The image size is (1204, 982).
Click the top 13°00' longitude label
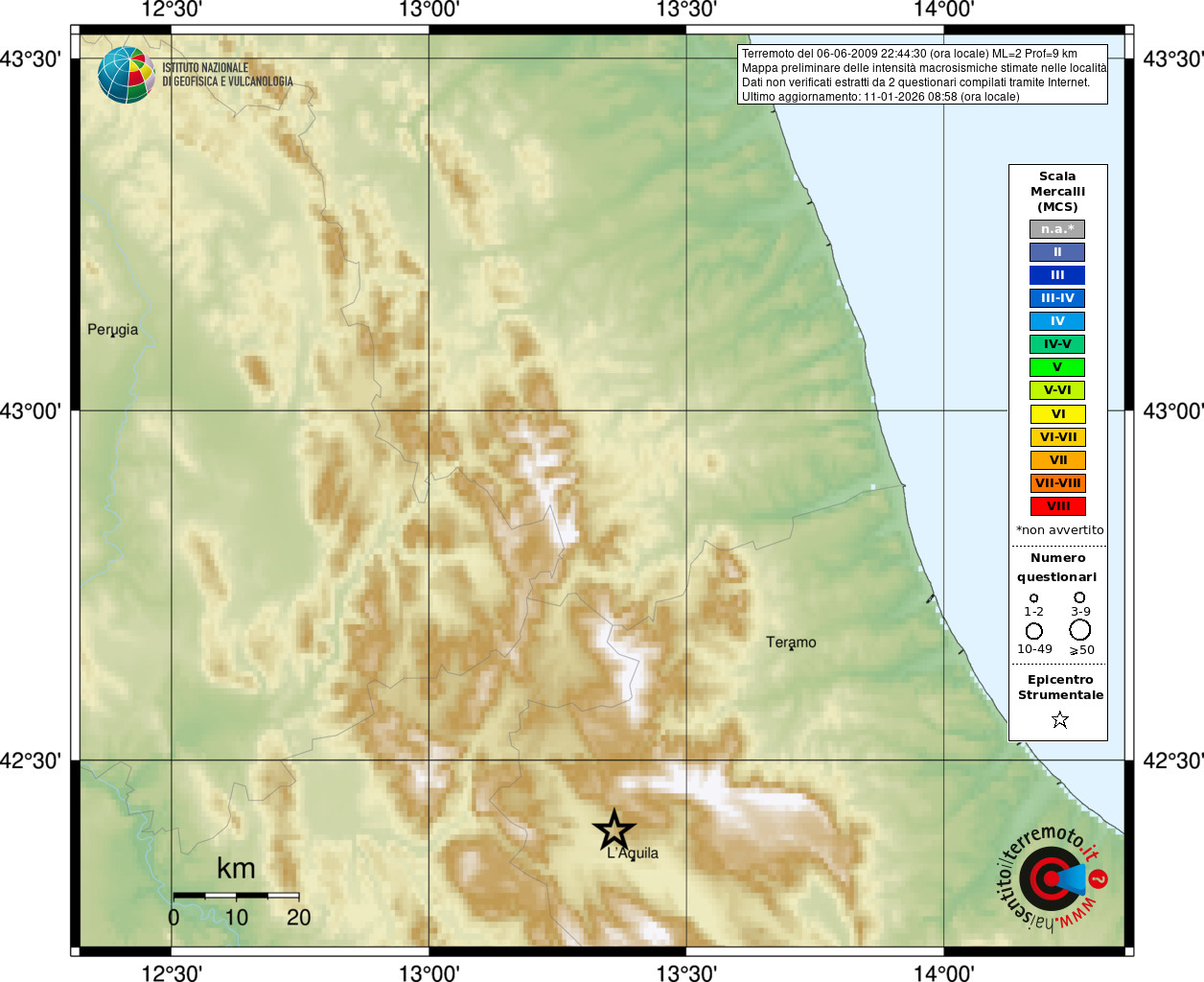point(428,10)
